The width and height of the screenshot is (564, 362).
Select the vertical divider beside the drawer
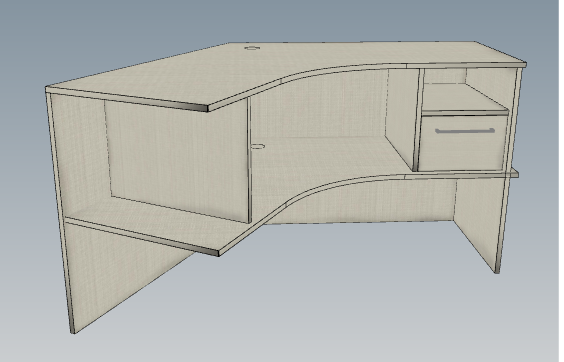(419, 119)
